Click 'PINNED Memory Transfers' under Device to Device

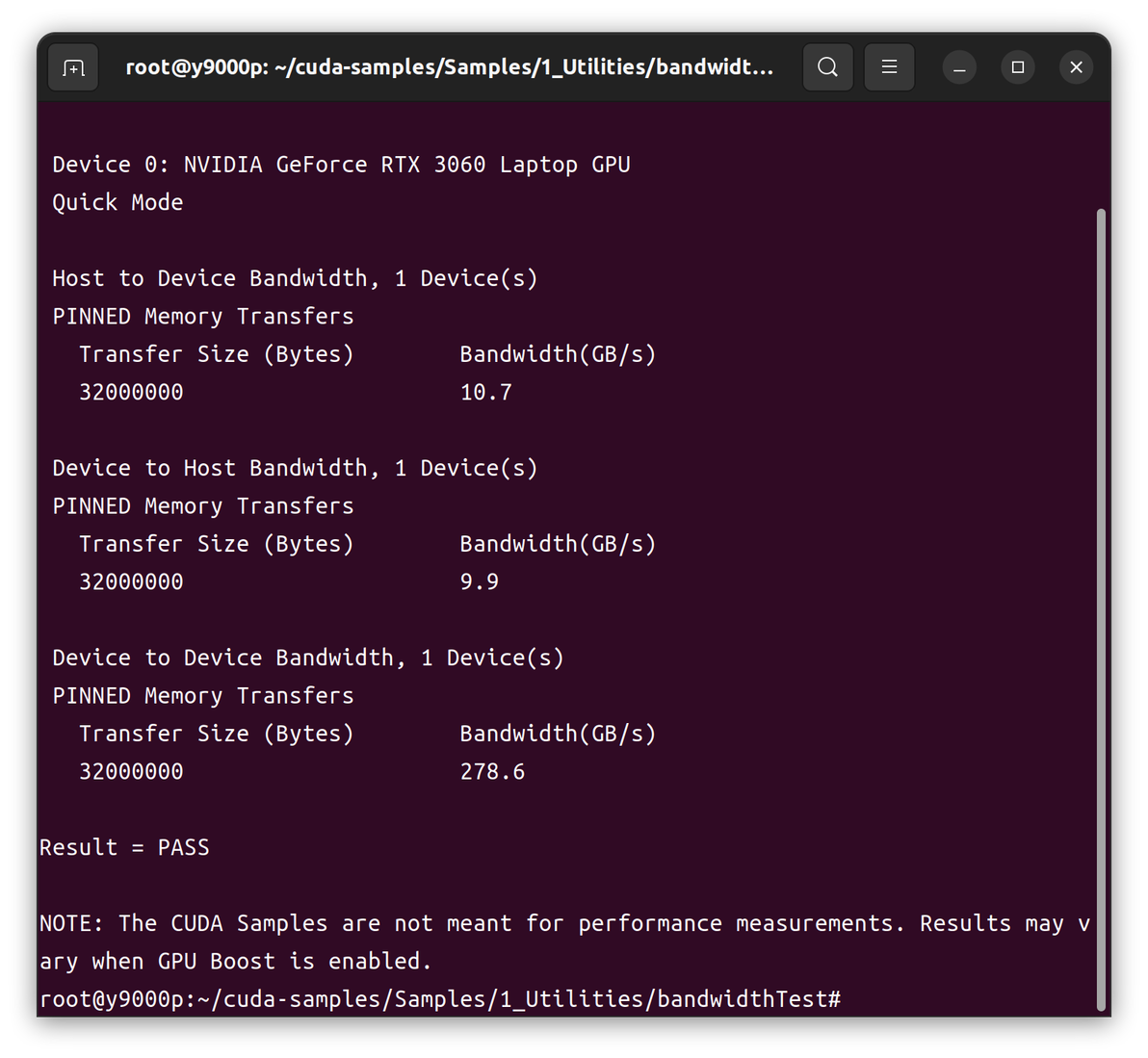click(x=203, y=696)
